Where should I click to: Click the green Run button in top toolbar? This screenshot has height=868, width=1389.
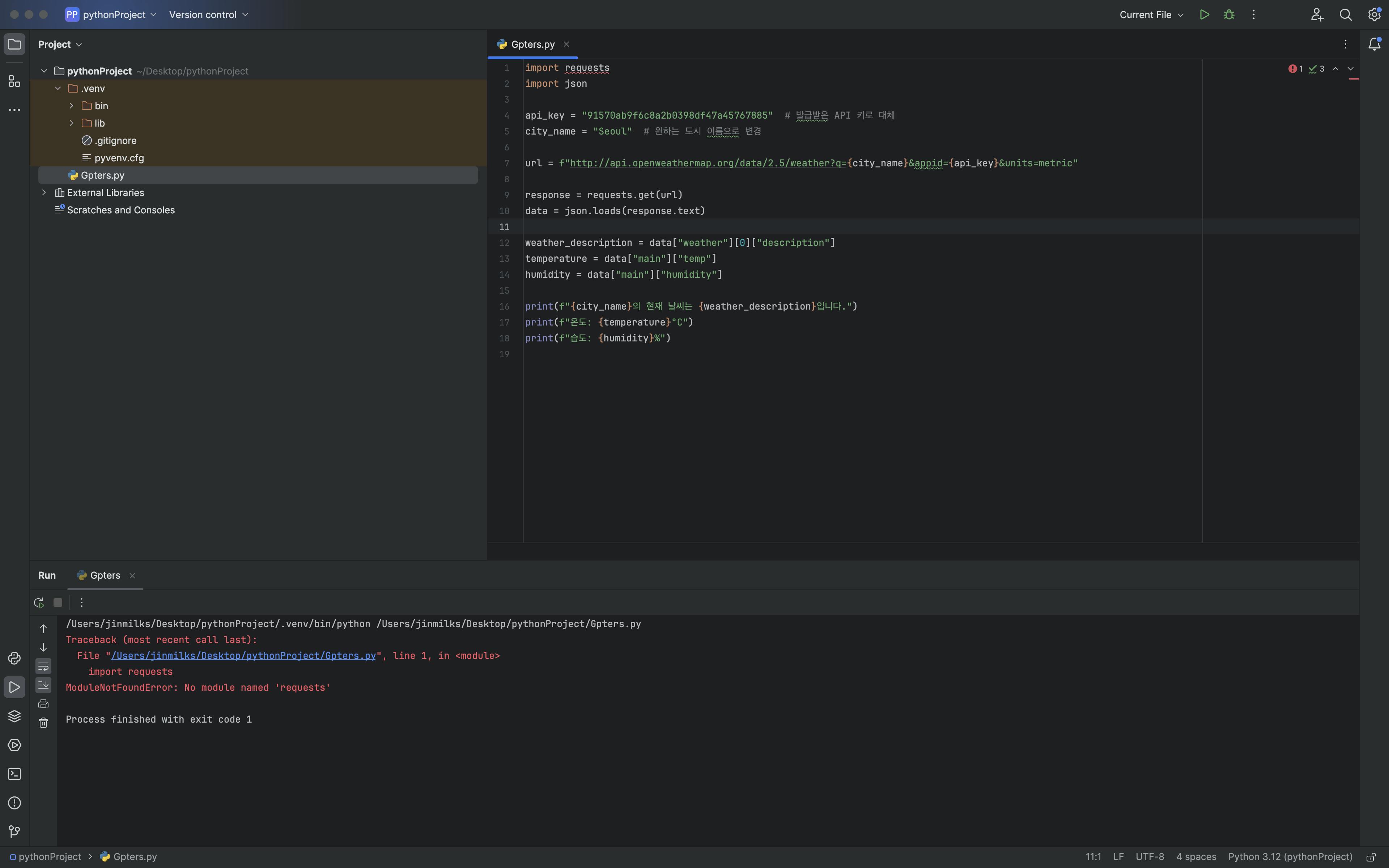(1204, 15)
